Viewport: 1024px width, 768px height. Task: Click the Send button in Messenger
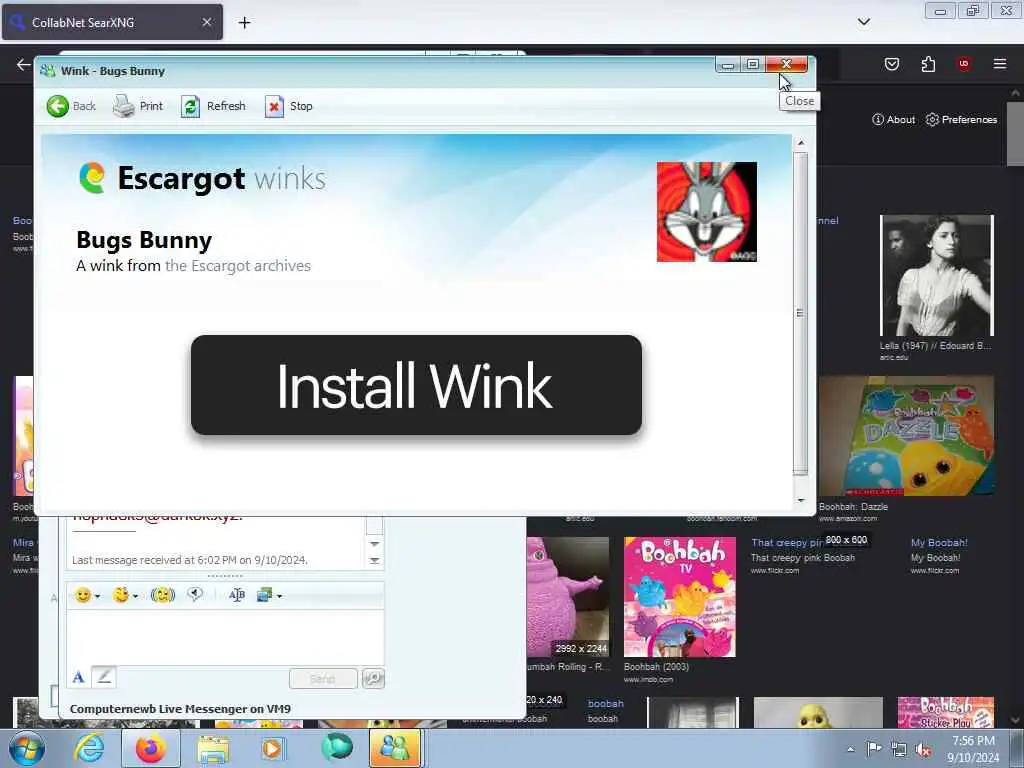click(x=323, y=679)
